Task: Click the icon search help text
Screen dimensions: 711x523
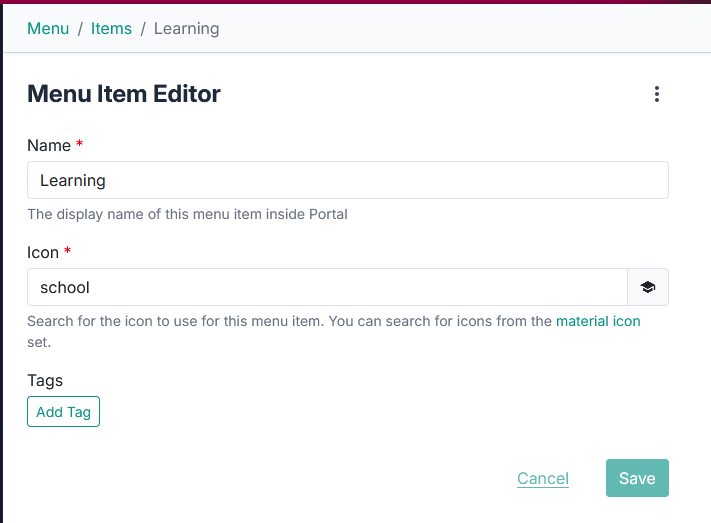Action: coord(290,321)
